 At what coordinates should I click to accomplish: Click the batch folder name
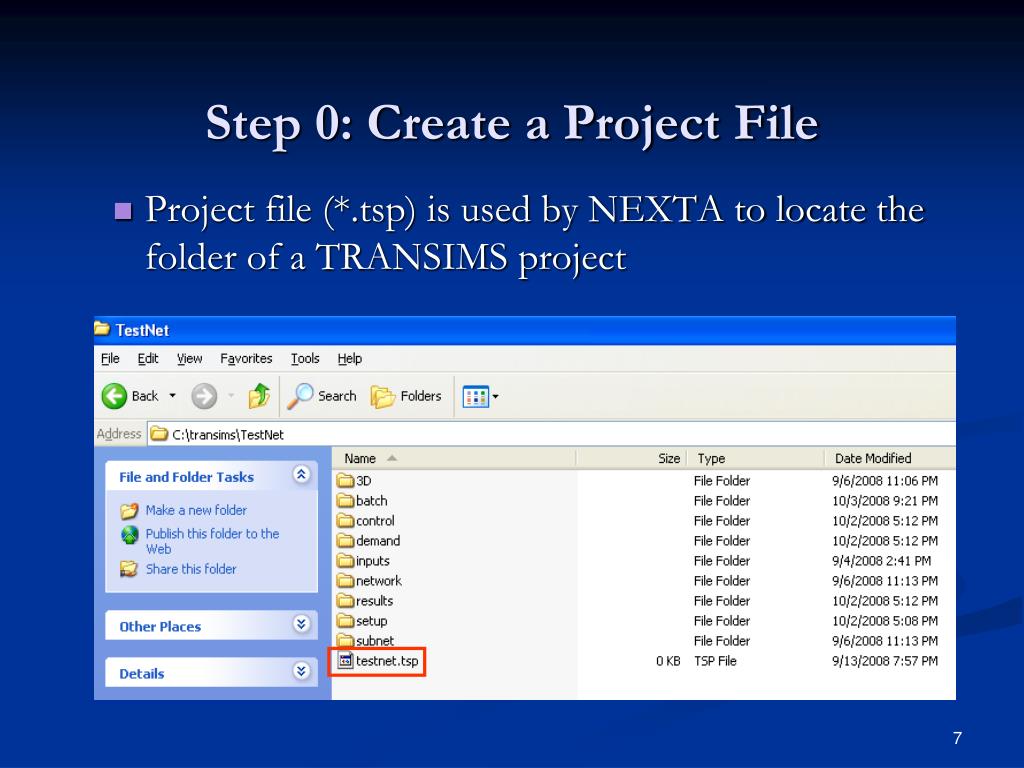coord(372,501)
